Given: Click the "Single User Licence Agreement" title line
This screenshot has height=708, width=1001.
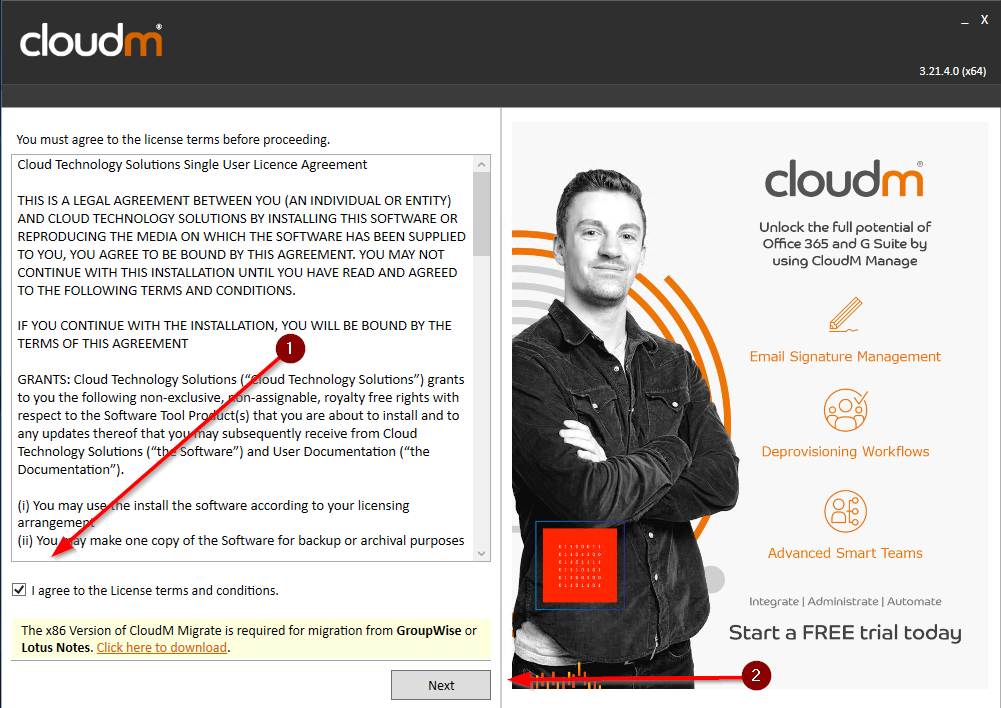Looking at the screenshot, I should [192, 165].
